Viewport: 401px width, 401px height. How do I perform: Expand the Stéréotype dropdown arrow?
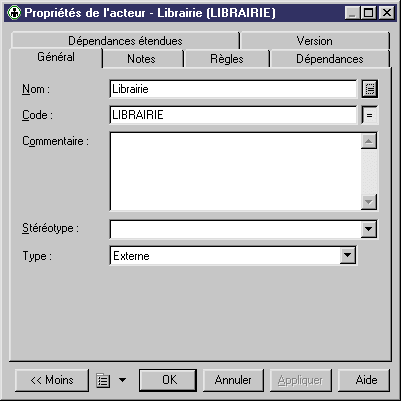tap(369, 229)
